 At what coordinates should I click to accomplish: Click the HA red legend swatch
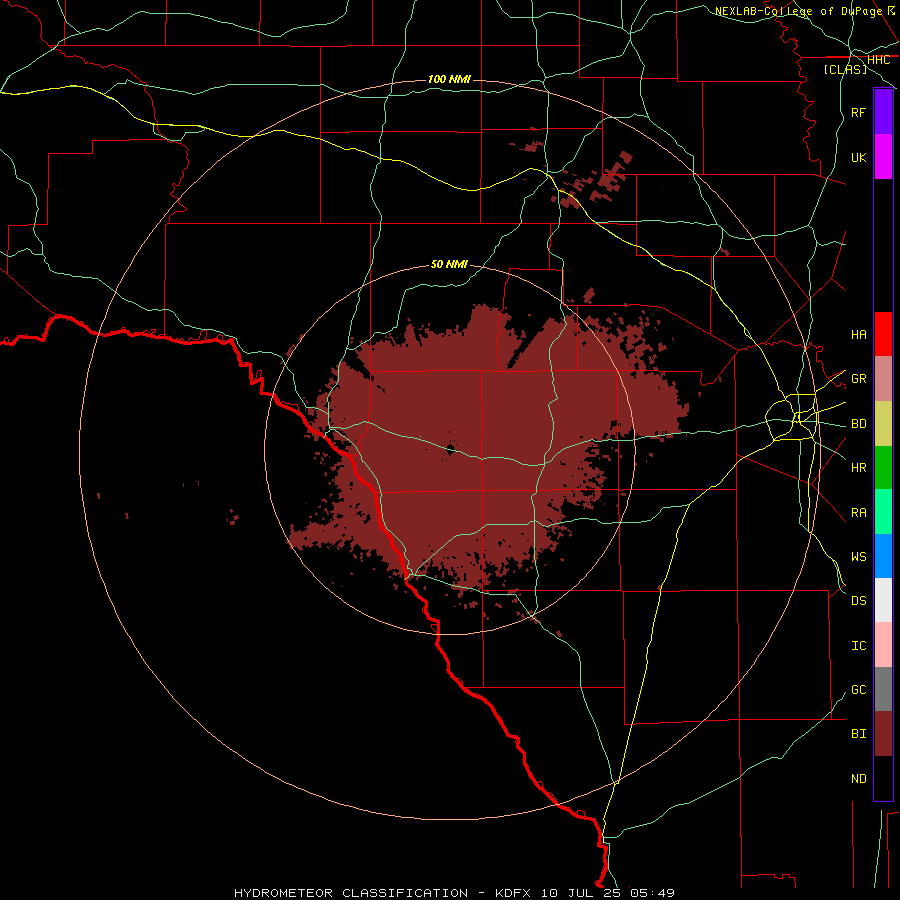(883, 334)
